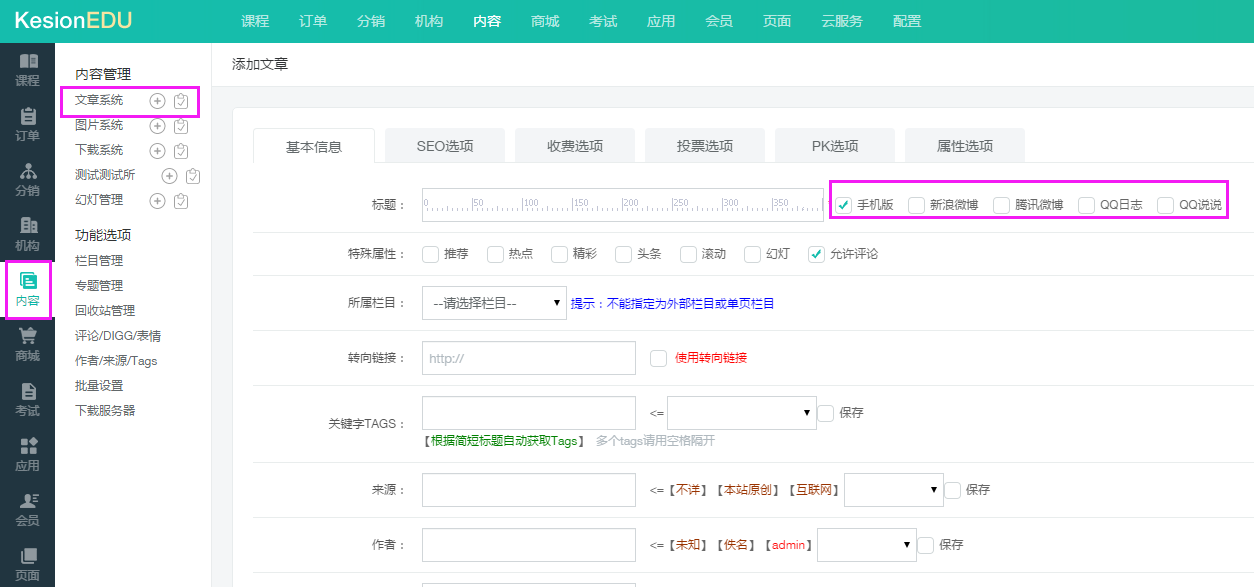The height and width of the screenshot is (587, 1254).
Task: Enable the 推荐 special attribute checkbox
Action: click(x=431, y=254)
